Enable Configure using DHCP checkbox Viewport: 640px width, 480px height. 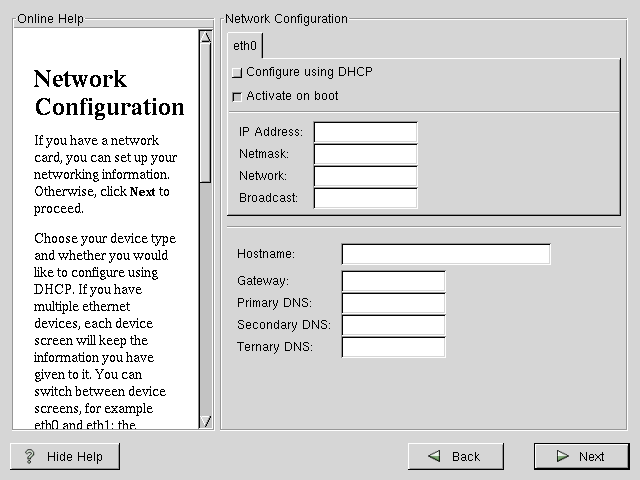(x=237, y=73)
